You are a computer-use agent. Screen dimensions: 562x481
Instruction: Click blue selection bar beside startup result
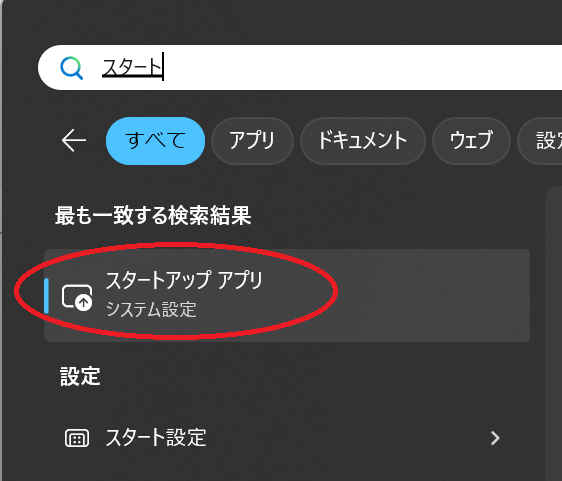[46, 296]
